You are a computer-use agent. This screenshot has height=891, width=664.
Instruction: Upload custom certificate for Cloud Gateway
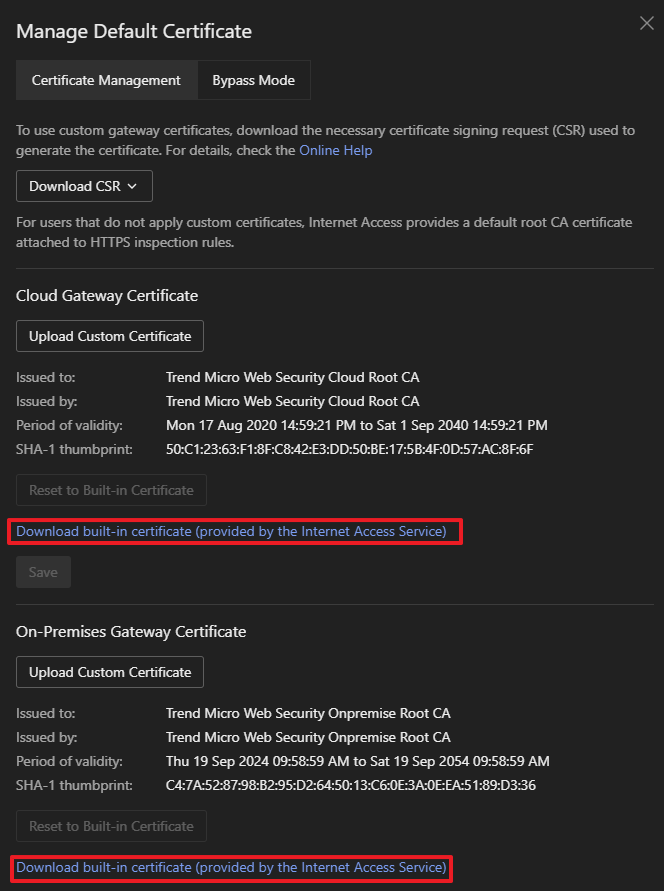pyautogui.click(x=110, y=336)
